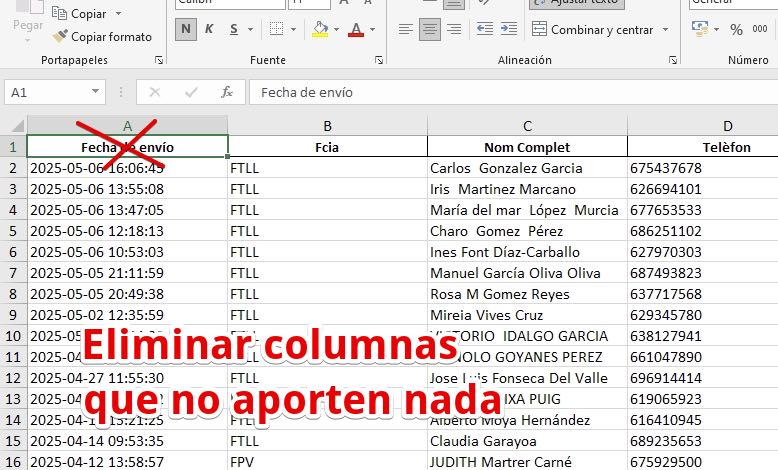Select cell 2025-05-06 13:47:05
Screen dimensions: 778x470
[x=127, y=210]
